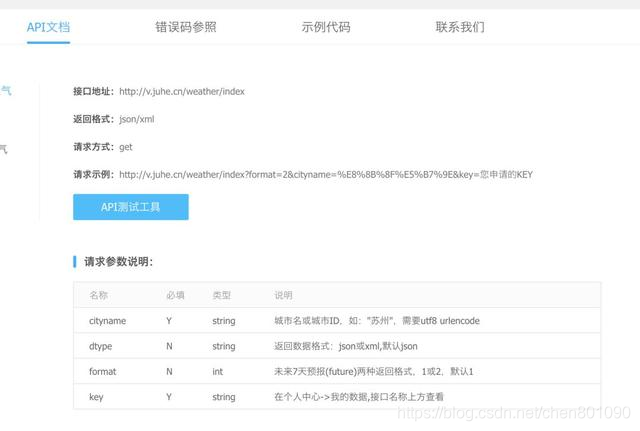The image size is (640, 431).
Task: Click the string type cell in cityname row
Action: tap(224, 321)
